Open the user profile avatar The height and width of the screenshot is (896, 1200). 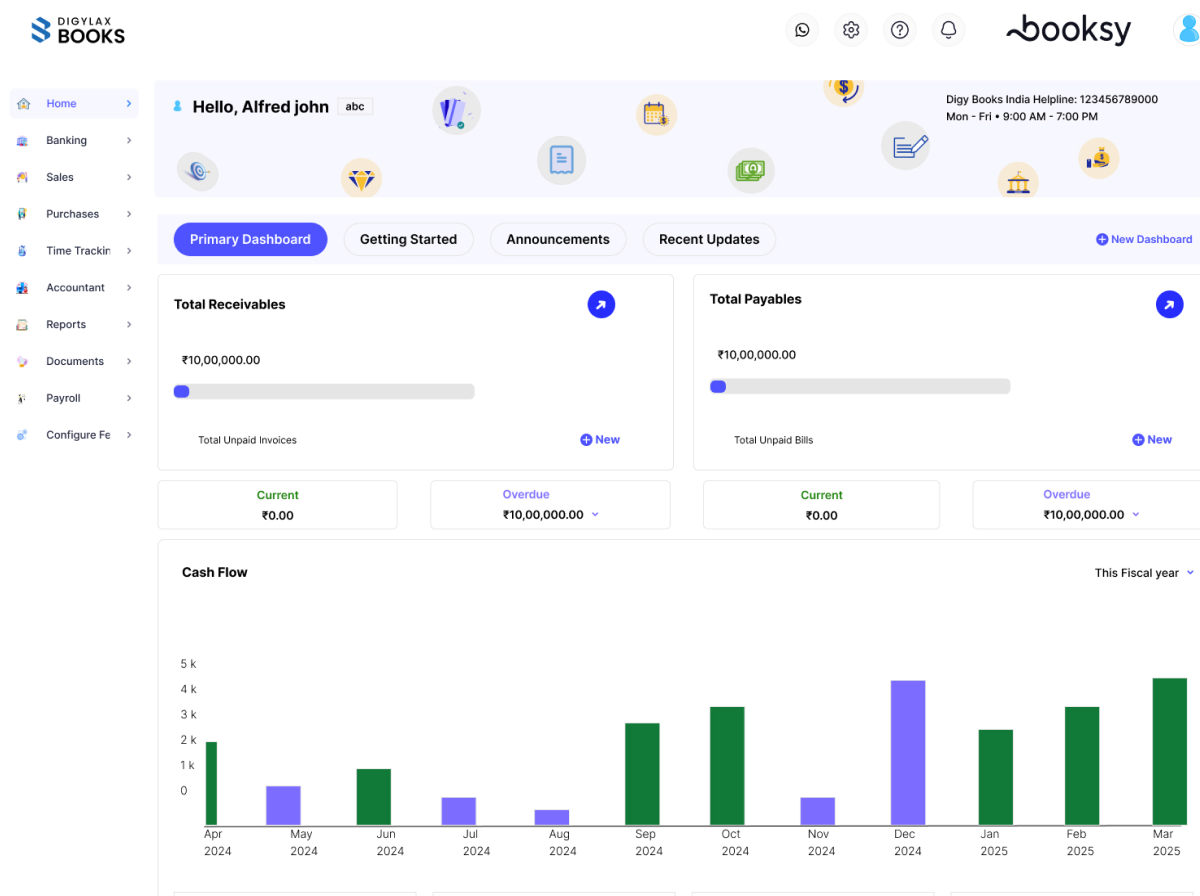1188,30
